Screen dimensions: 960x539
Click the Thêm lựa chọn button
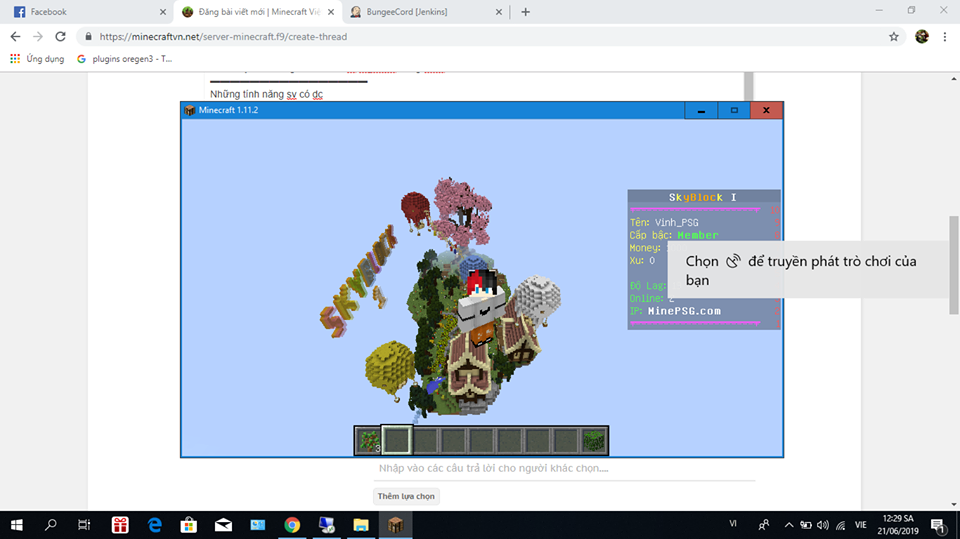[406, 496]
